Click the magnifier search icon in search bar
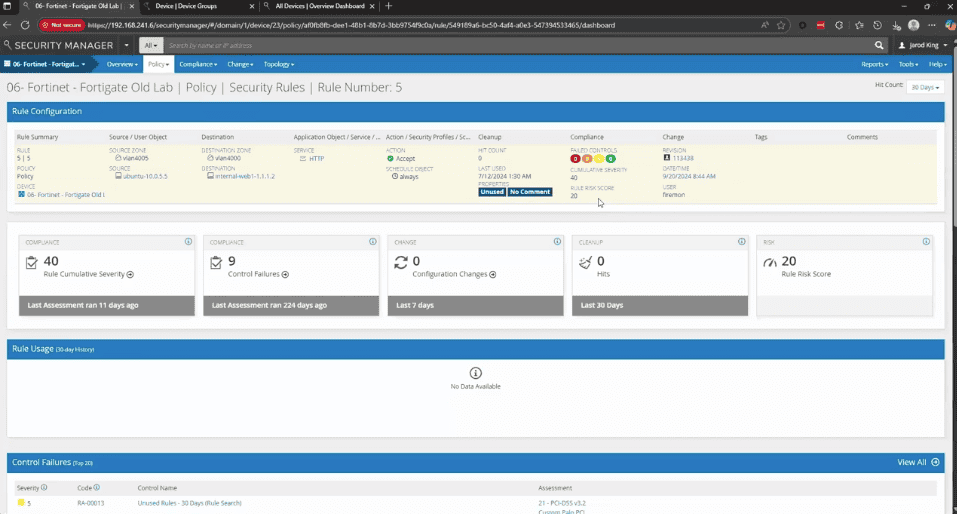The width and height of the screenshot is (957, 514). click(879, 45)
